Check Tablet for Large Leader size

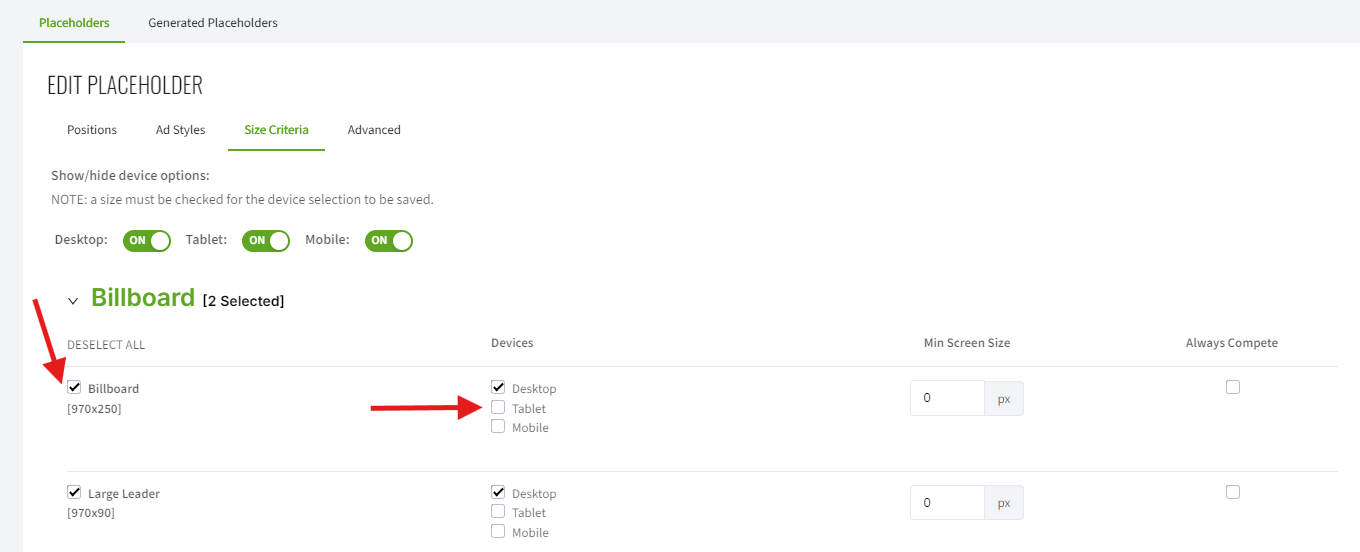[498, 512]
